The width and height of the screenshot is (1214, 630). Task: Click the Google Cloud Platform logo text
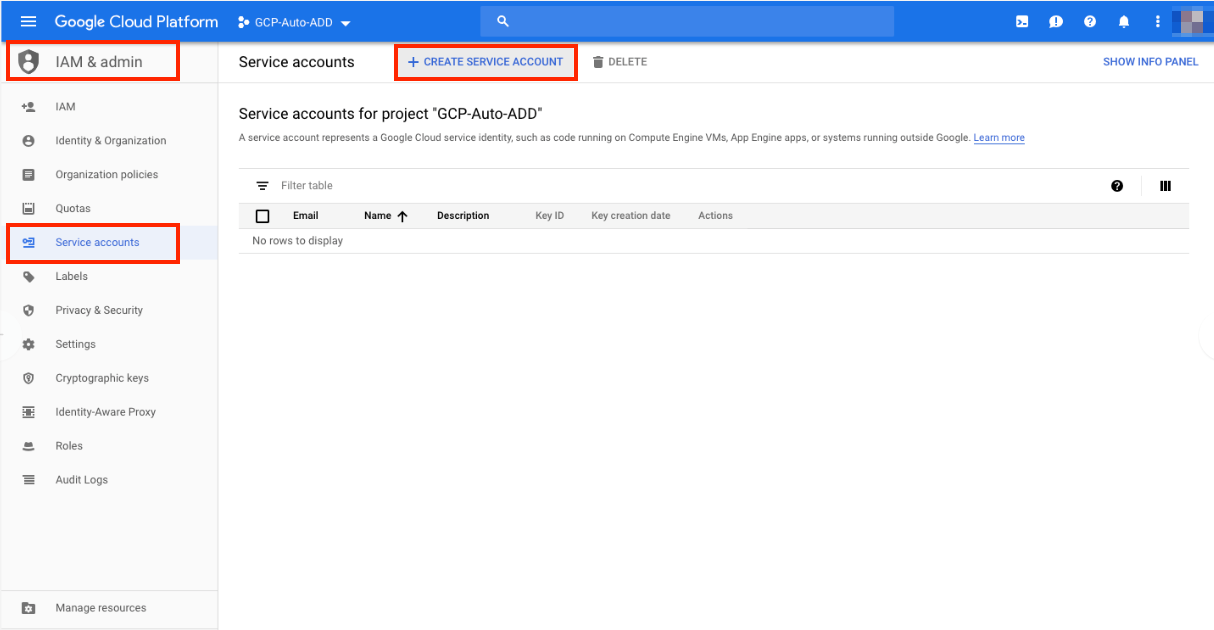coord(136,21)
